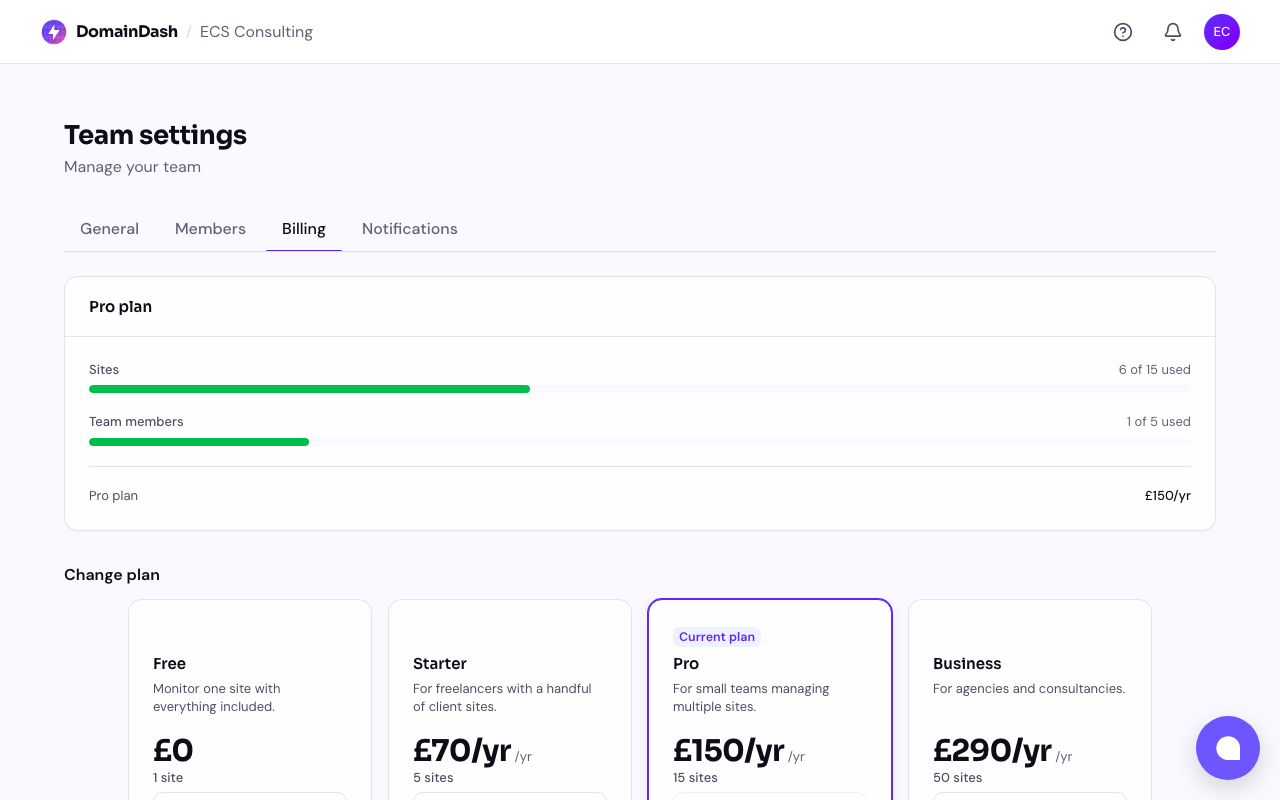Switch to the General tab
Viewport: 1280px width, 800px height.
point(109,228)
